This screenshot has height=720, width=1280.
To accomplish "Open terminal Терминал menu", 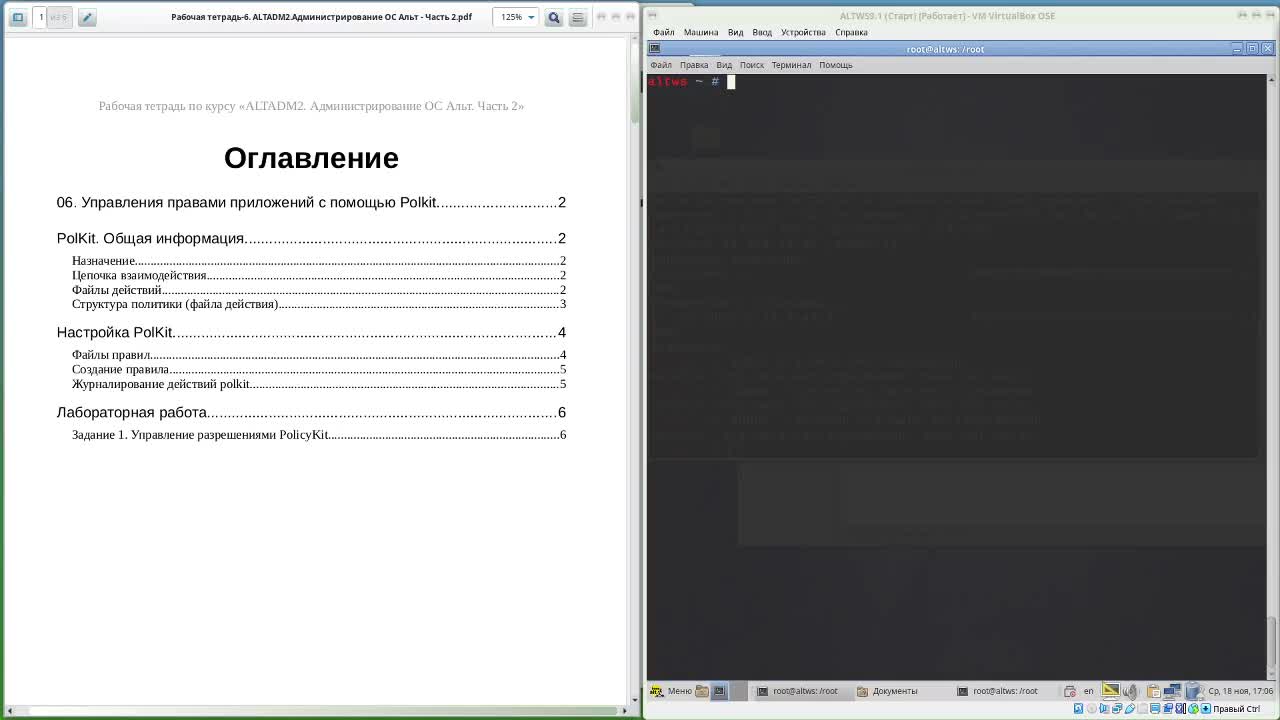I will click(791, 65).
